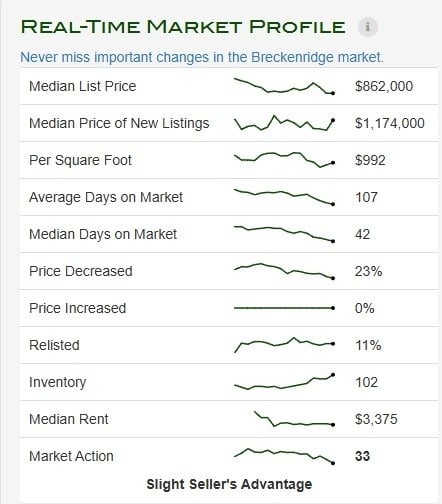Screen dimensions: 442x504
Task: Select the Inventory count of 102
Action: [x=366, y=382]
